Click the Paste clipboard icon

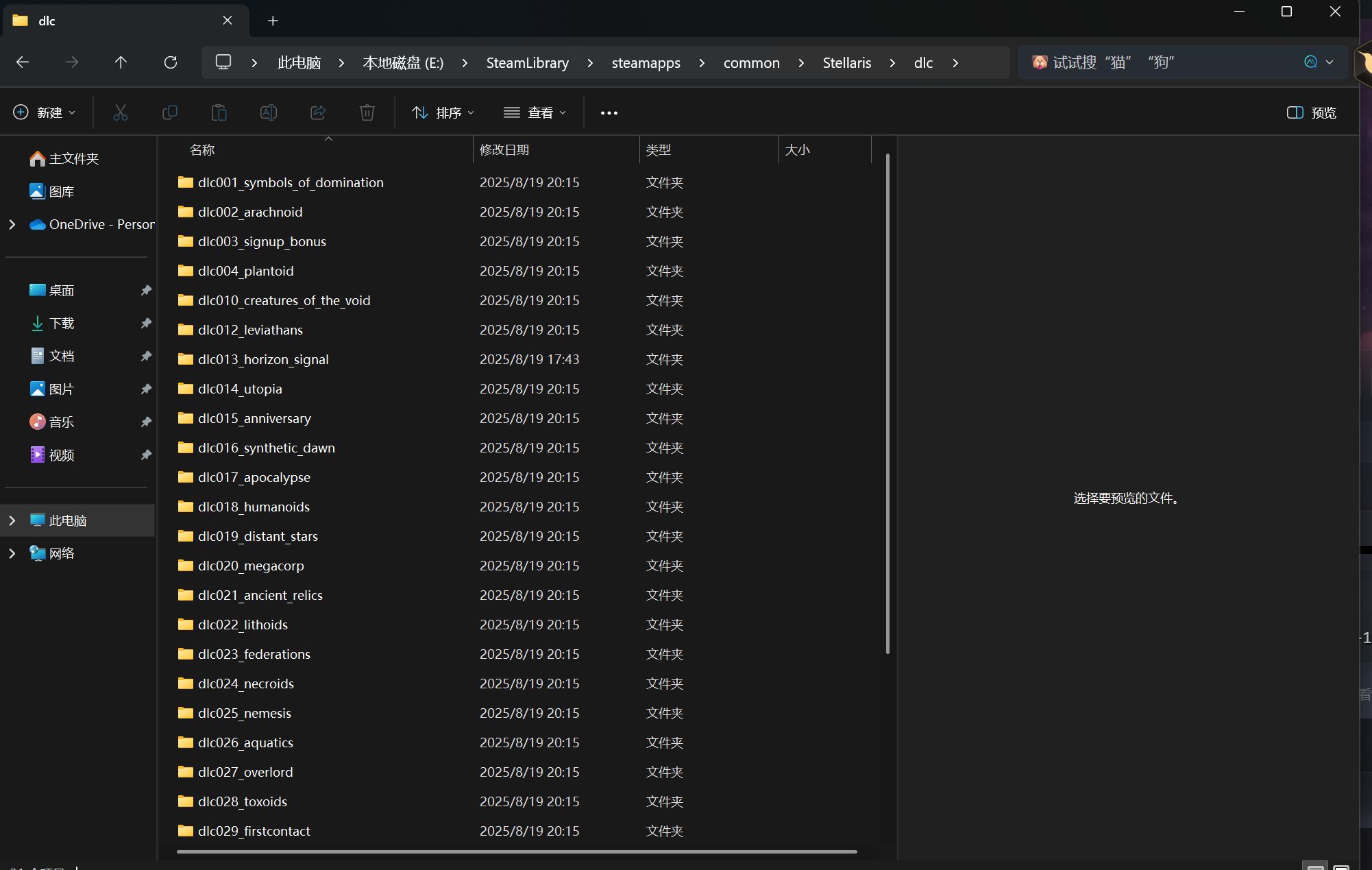click(x=219, y=112)
